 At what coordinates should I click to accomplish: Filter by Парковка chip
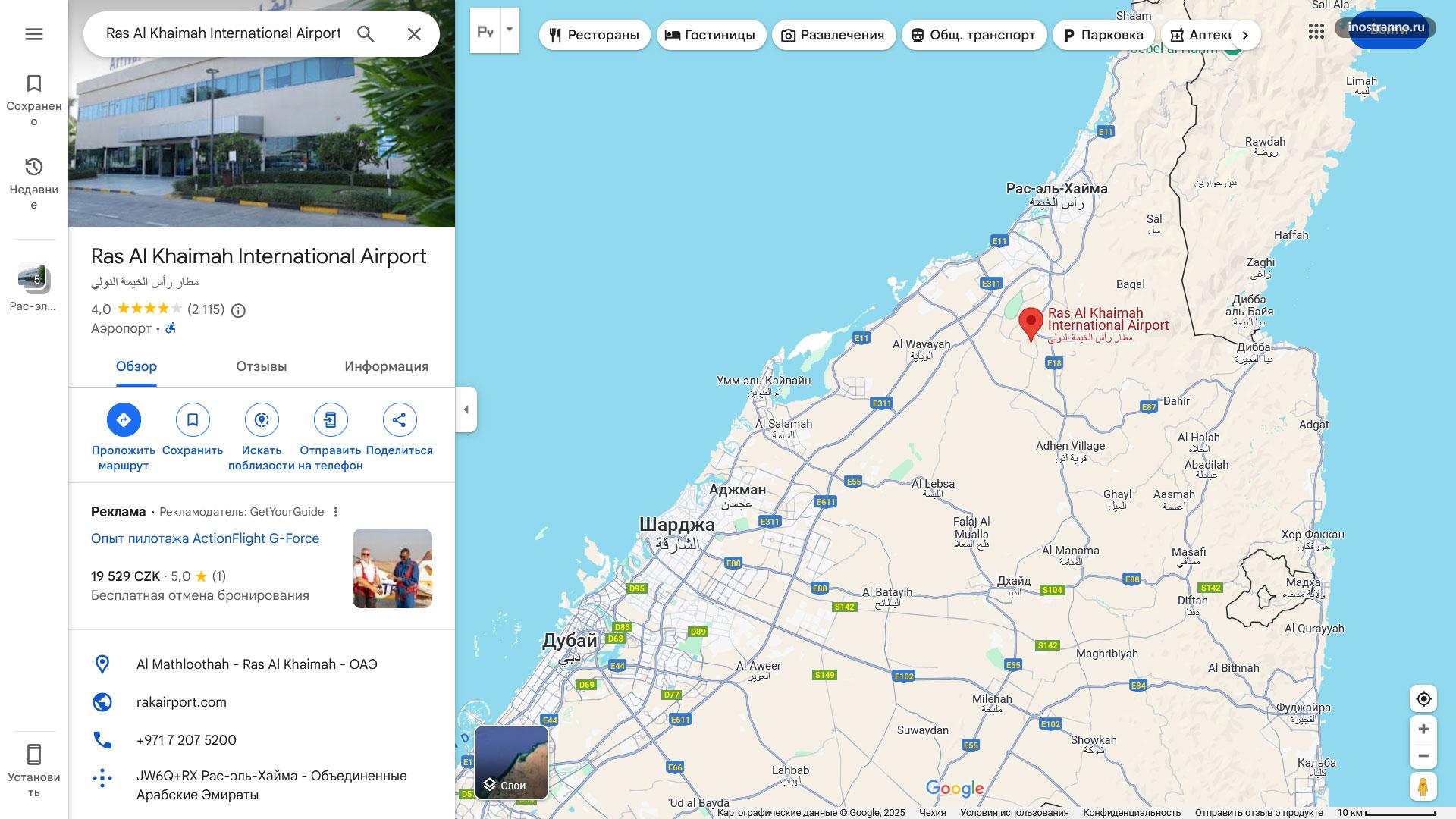click(1103, 35)
